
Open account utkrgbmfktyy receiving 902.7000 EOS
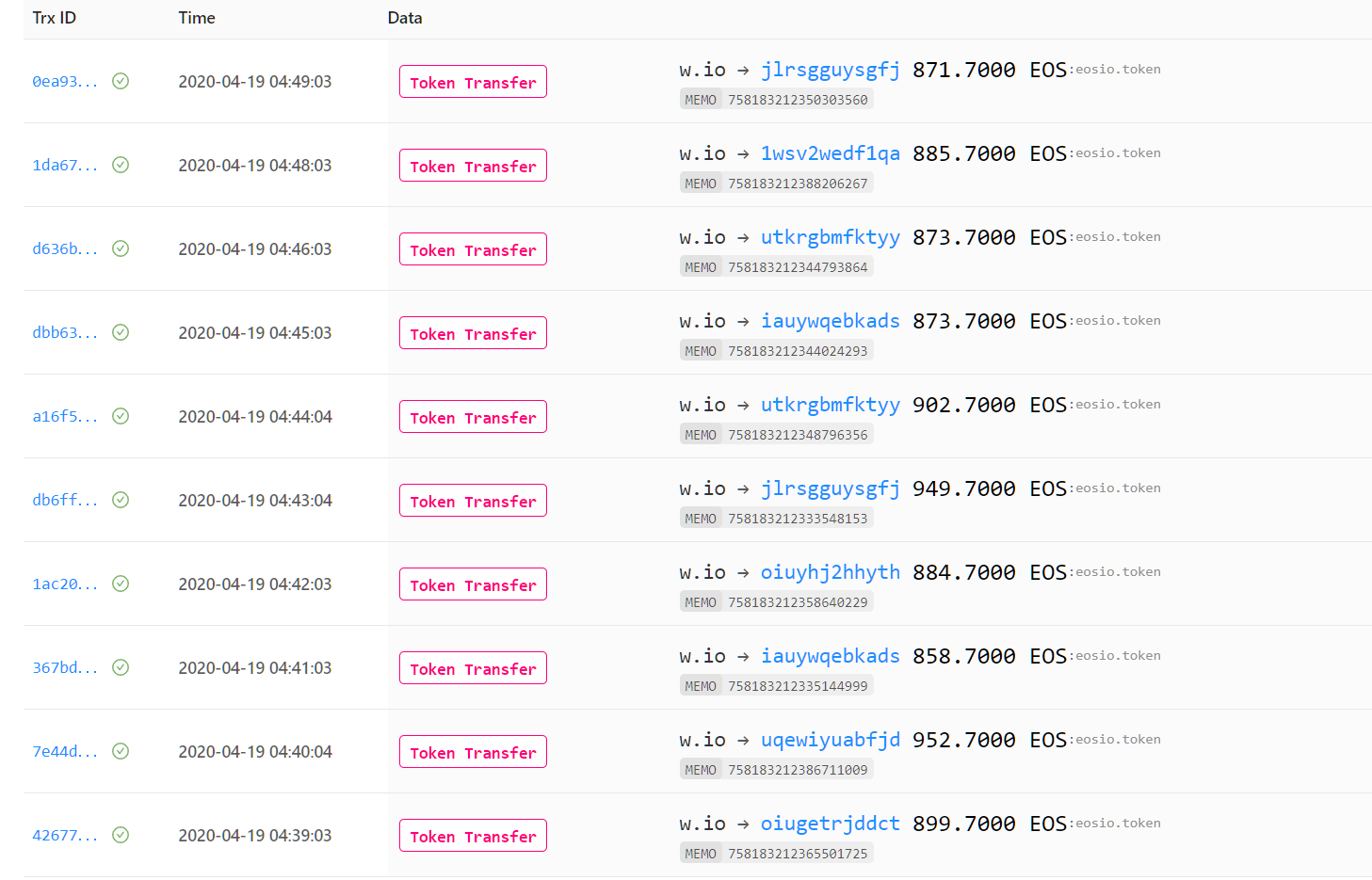(831, 406)
